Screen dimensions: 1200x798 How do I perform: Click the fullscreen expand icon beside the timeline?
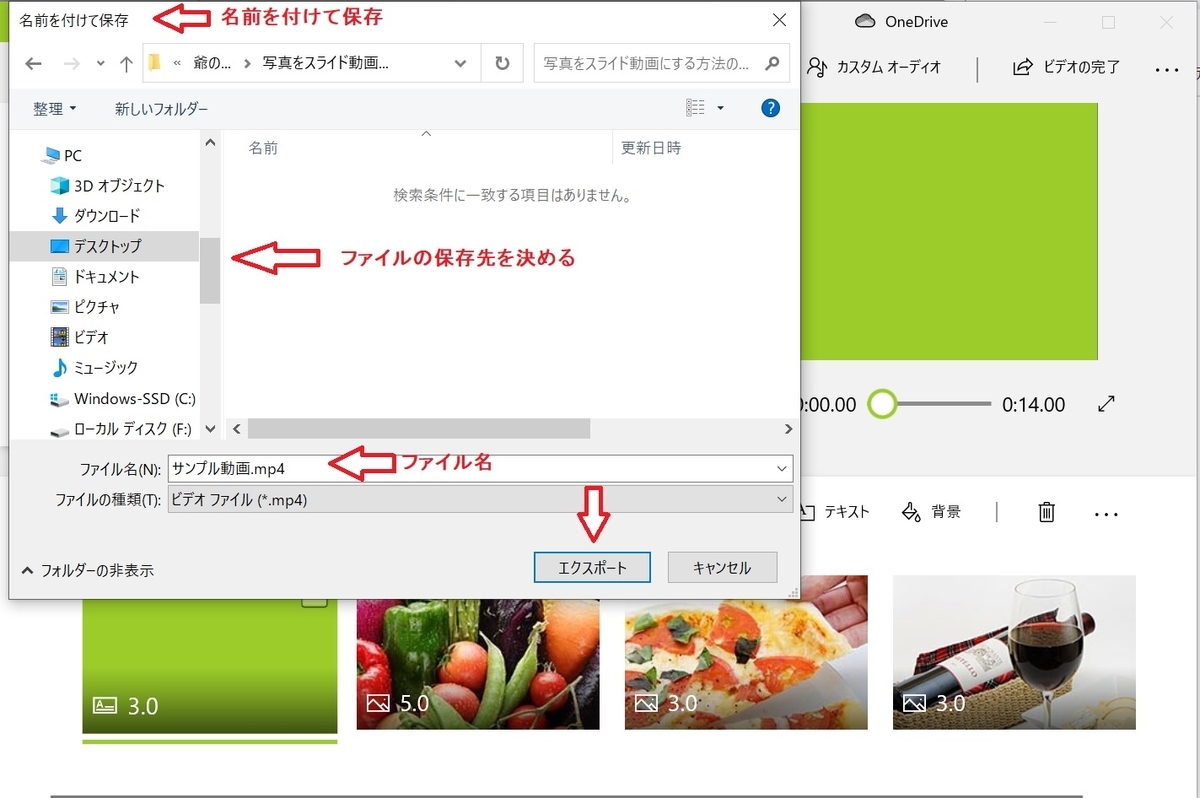1106,405
